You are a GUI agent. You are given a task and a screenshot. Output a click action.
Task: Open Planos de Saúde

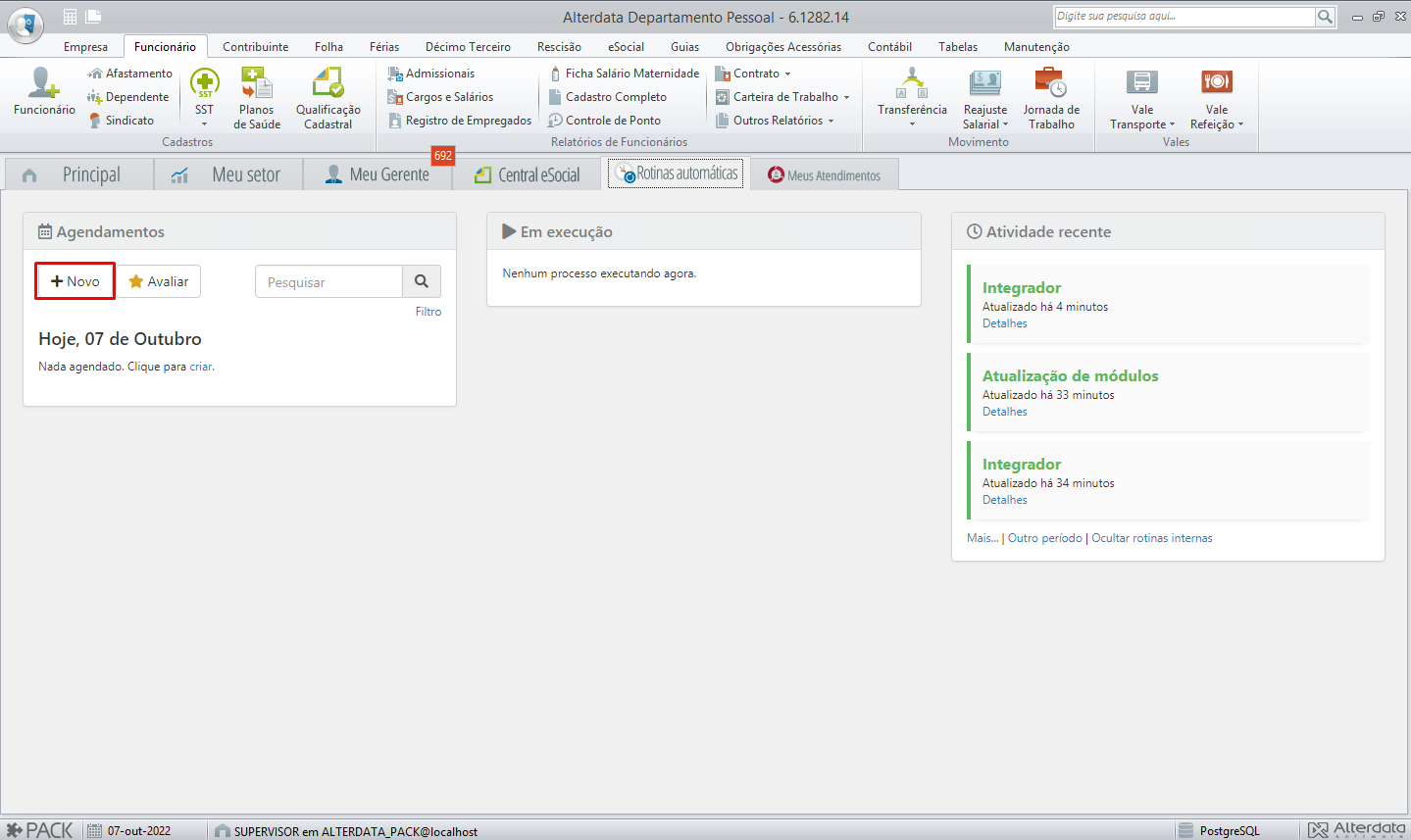[x=257, y=98]
